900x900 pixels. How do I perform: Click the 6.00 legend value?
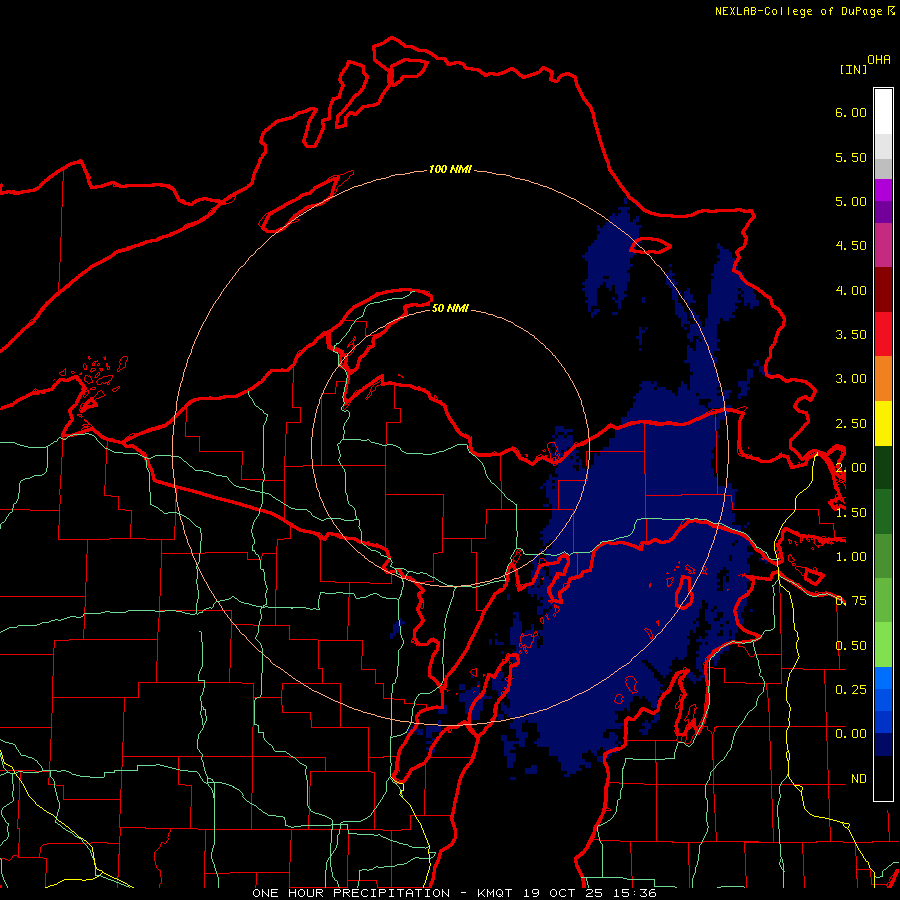click(x=851, y=112)
